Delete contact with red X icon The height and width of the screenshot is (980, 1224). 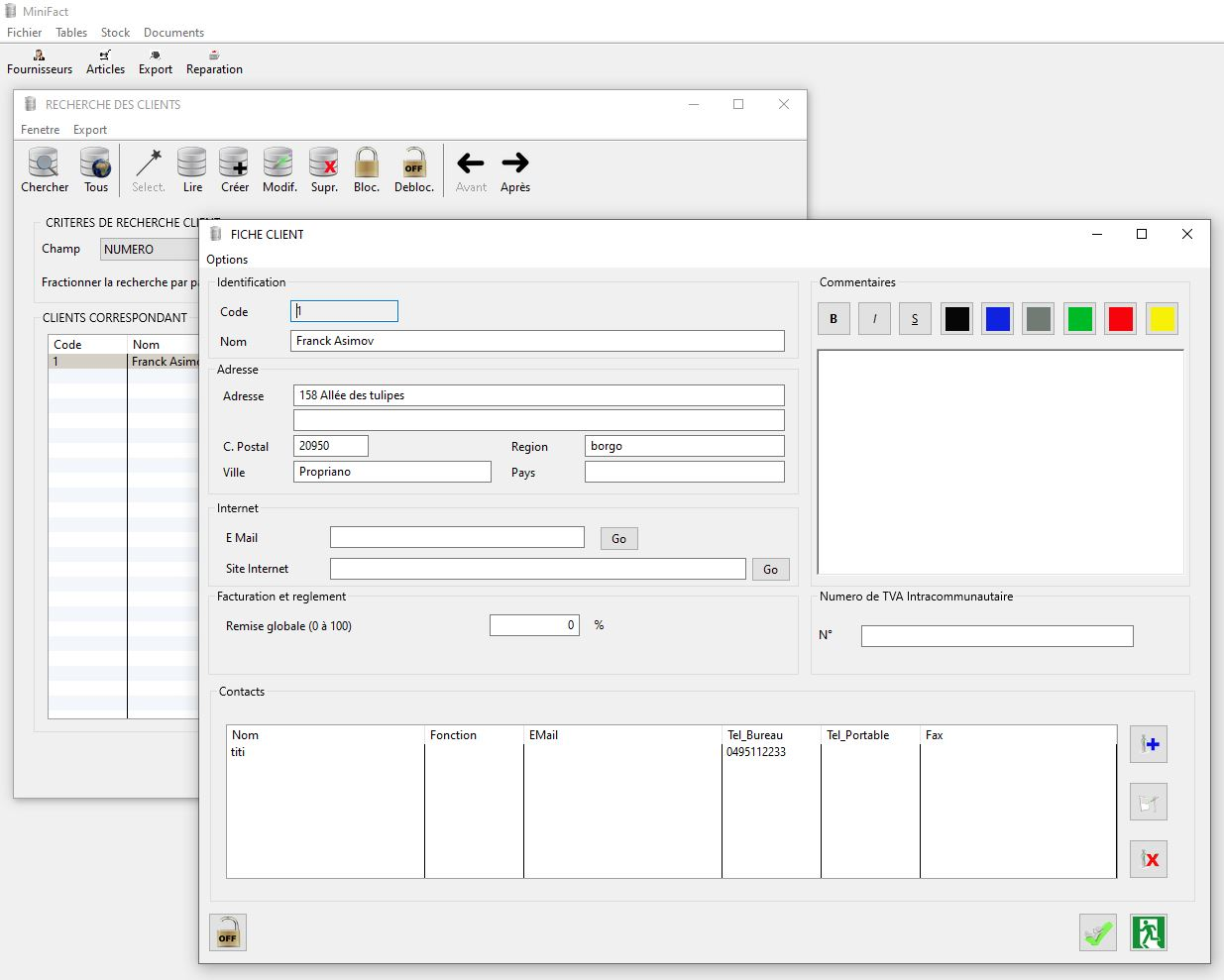(1148, 859)
